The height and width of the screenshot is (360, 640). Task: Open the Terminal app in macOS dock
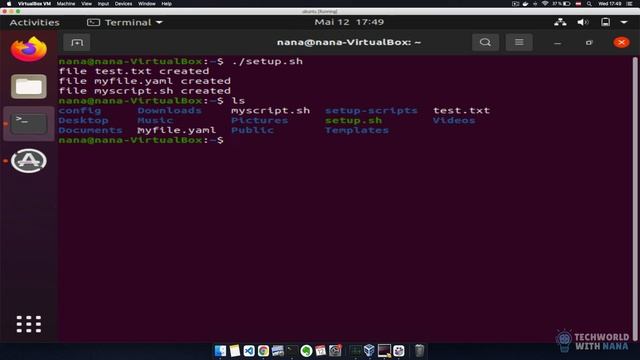(x=292, y=351)
